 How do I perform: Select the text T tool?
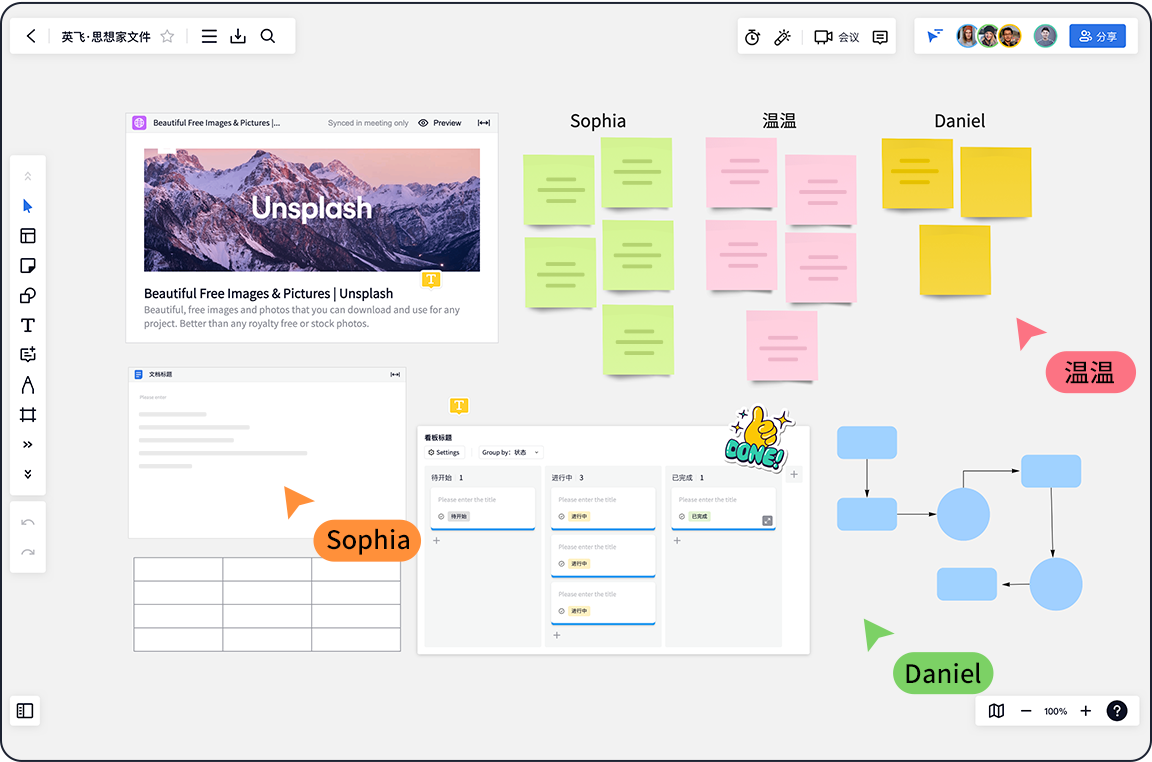28,325
